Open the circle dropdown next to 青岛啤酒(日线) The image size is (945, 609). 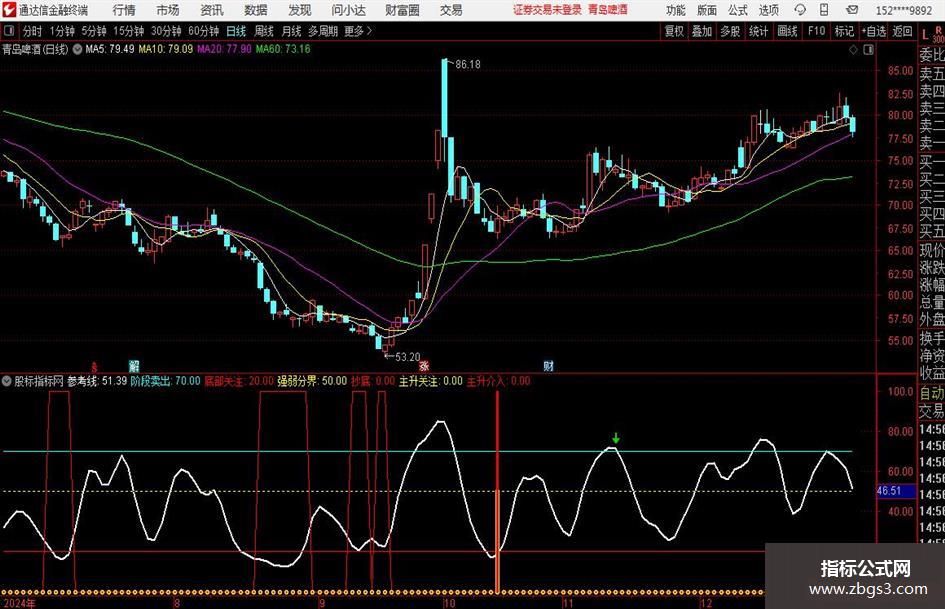coord(77,49)
